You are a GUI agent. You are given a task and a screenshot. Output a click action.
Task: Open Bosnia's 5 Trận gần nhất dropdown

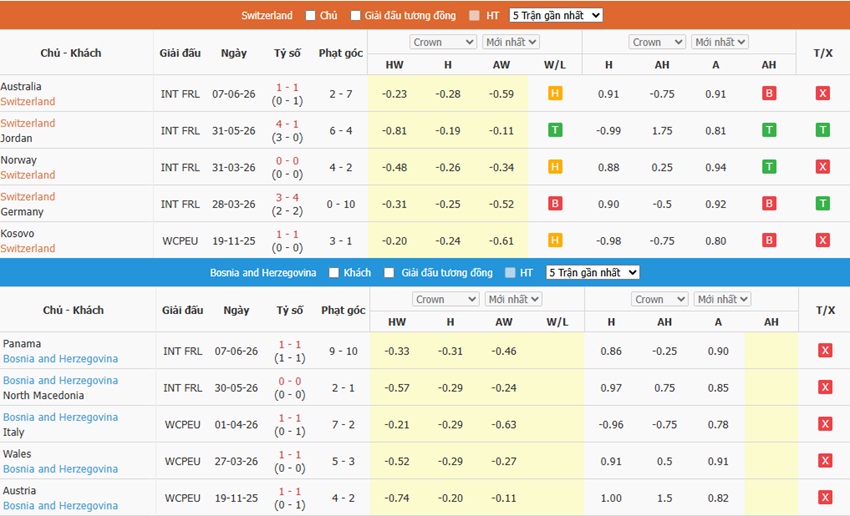pos(593,273)
